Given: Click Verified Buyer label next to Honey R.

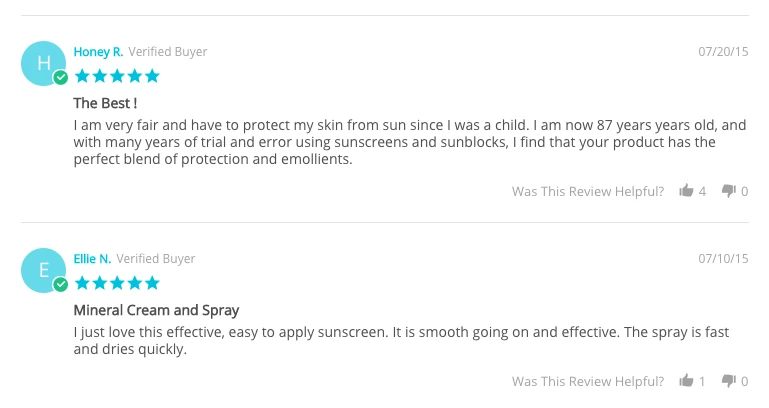Looking at the screenshot, I should [x=168, y=52].
